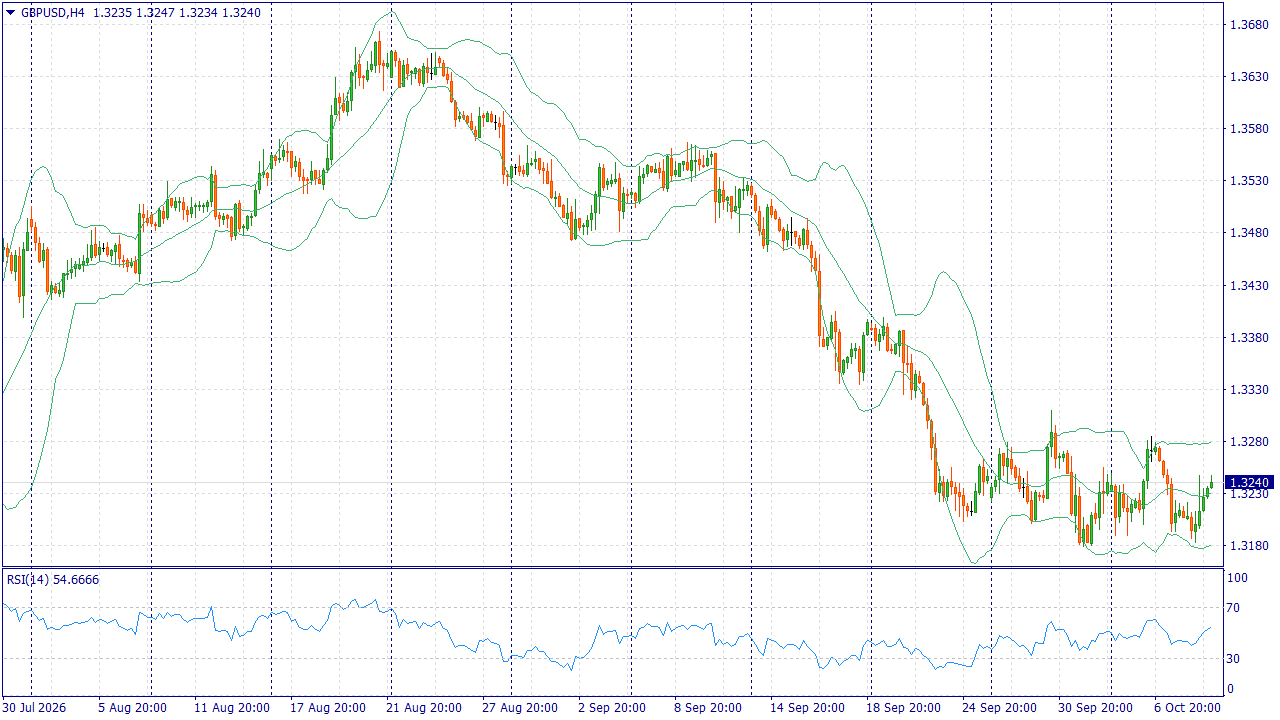Click the 30 Sep 20:00 time label
This screenshot has width=1280, height=720.
(x=1096, y=707)
